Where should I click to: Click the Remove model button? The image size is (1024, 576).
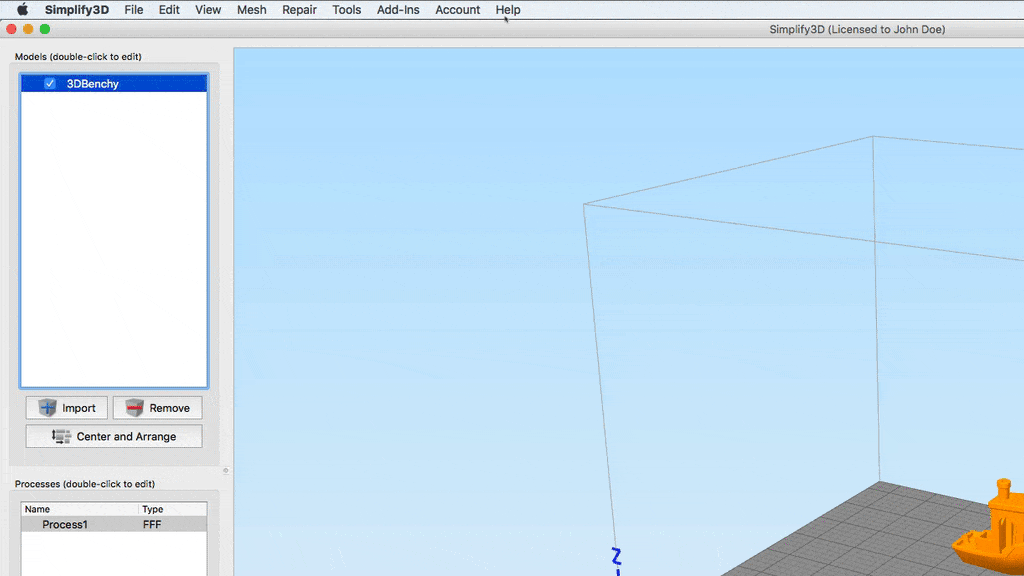[x=157, y=408]
